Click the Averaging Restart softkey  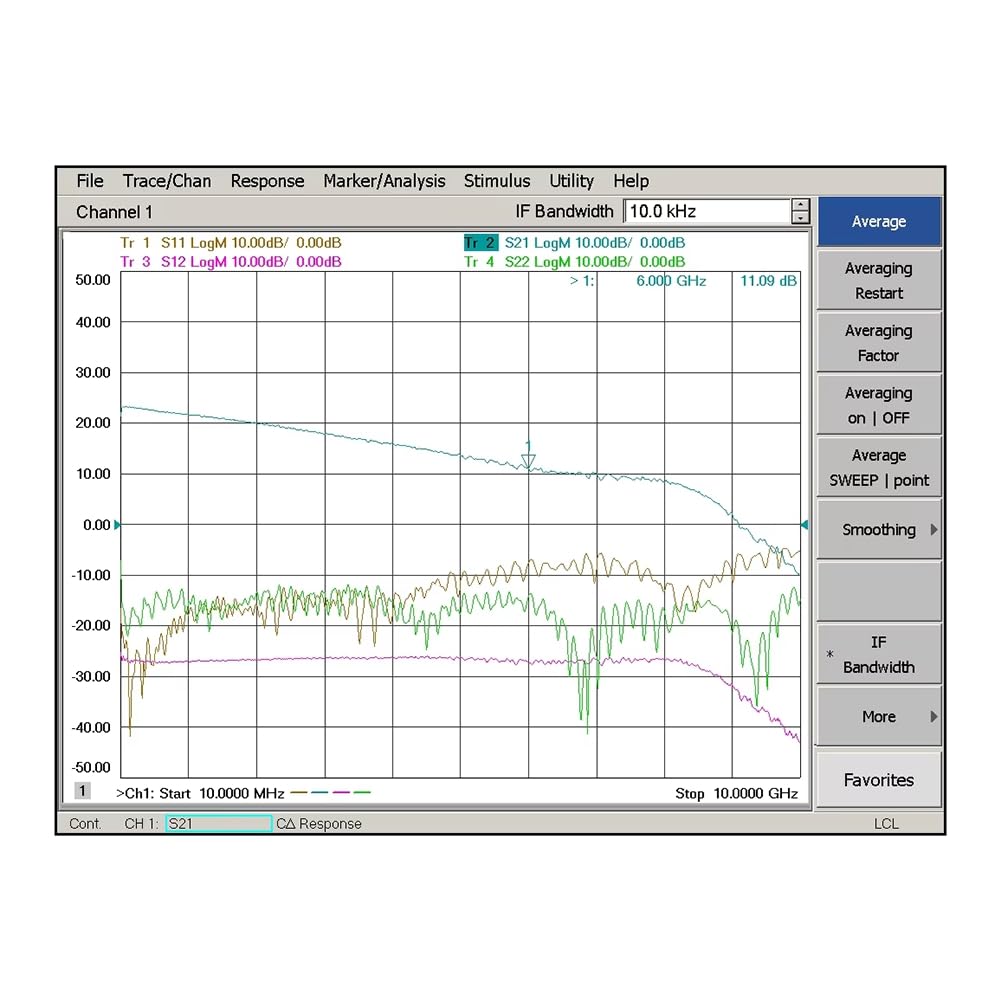[x=878, y=281]
